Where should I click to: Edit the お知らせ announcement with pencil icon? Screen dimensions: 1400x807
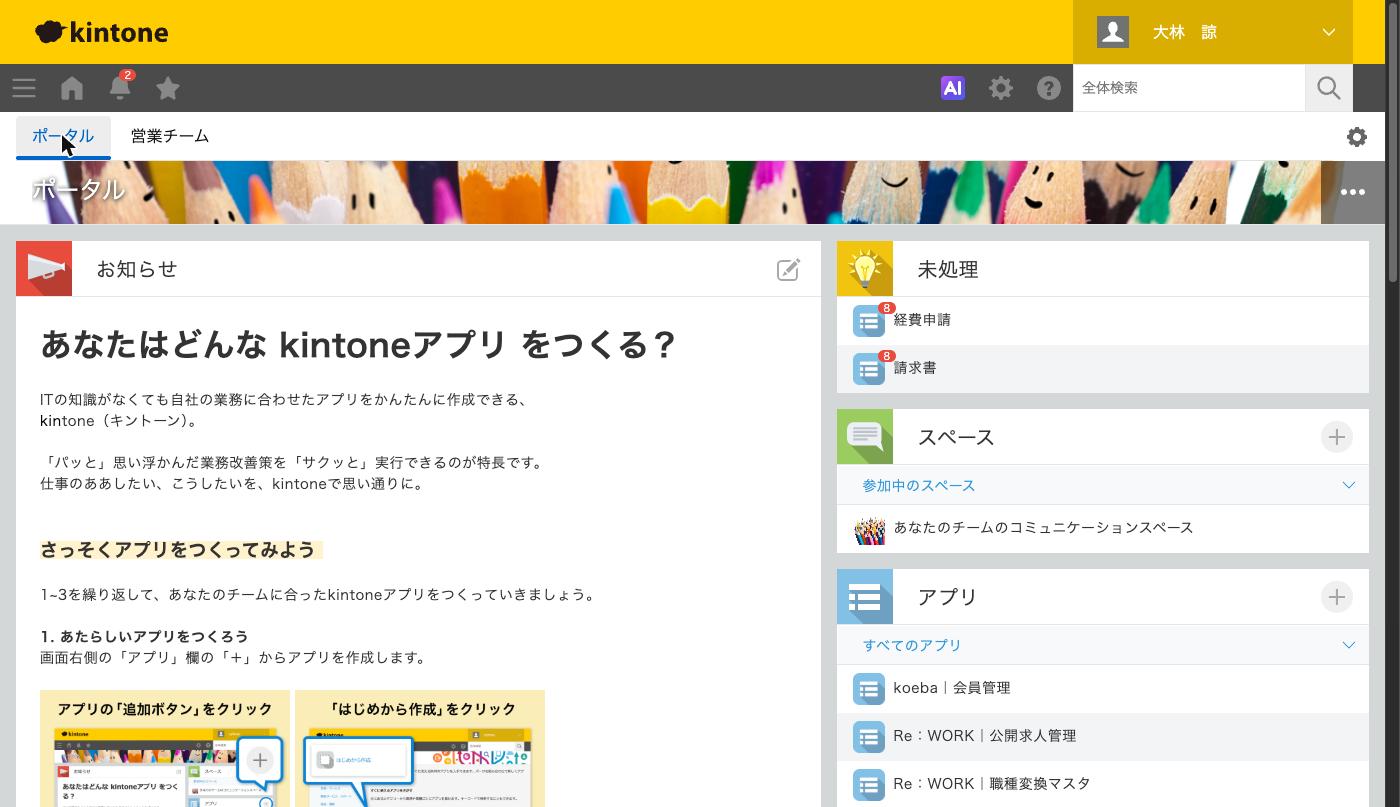[x=789, y=269]
